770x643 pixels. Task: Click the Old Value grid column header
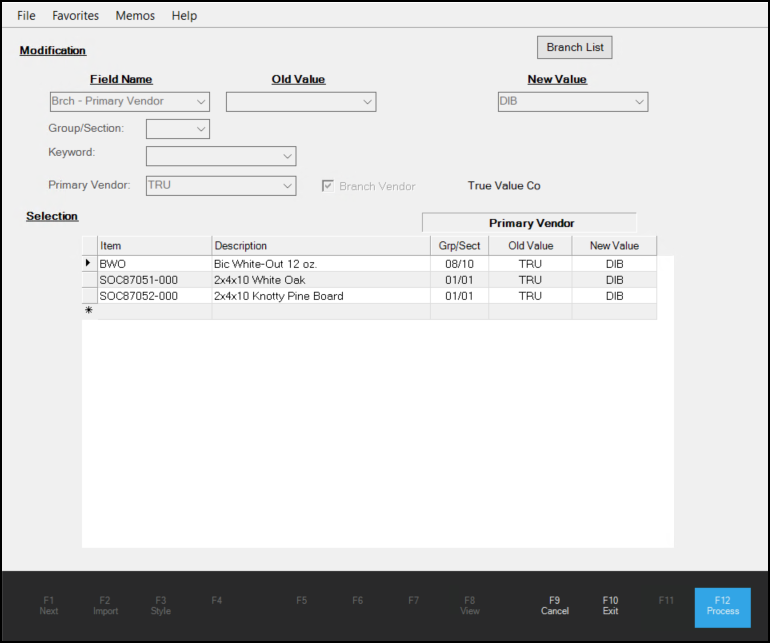click(x=530, y=246)
